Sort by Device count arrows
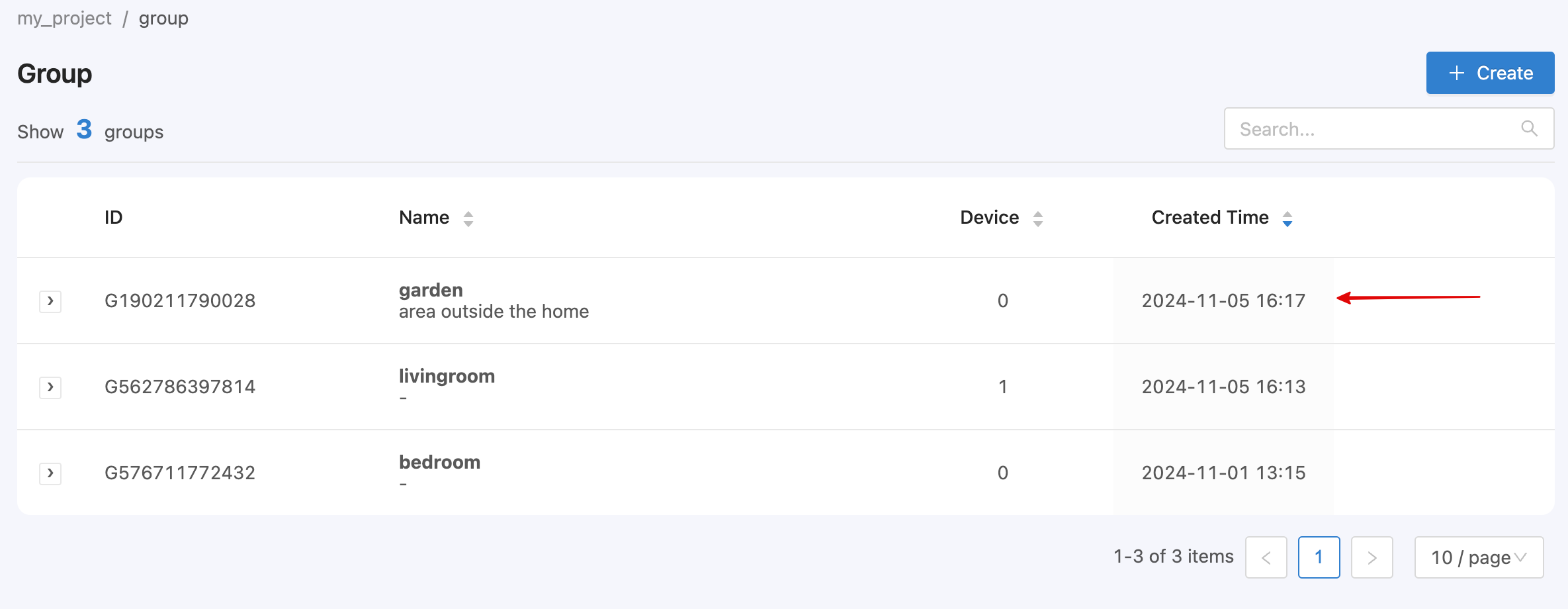Screen dimensions: 1568x609 point(1038,218)
